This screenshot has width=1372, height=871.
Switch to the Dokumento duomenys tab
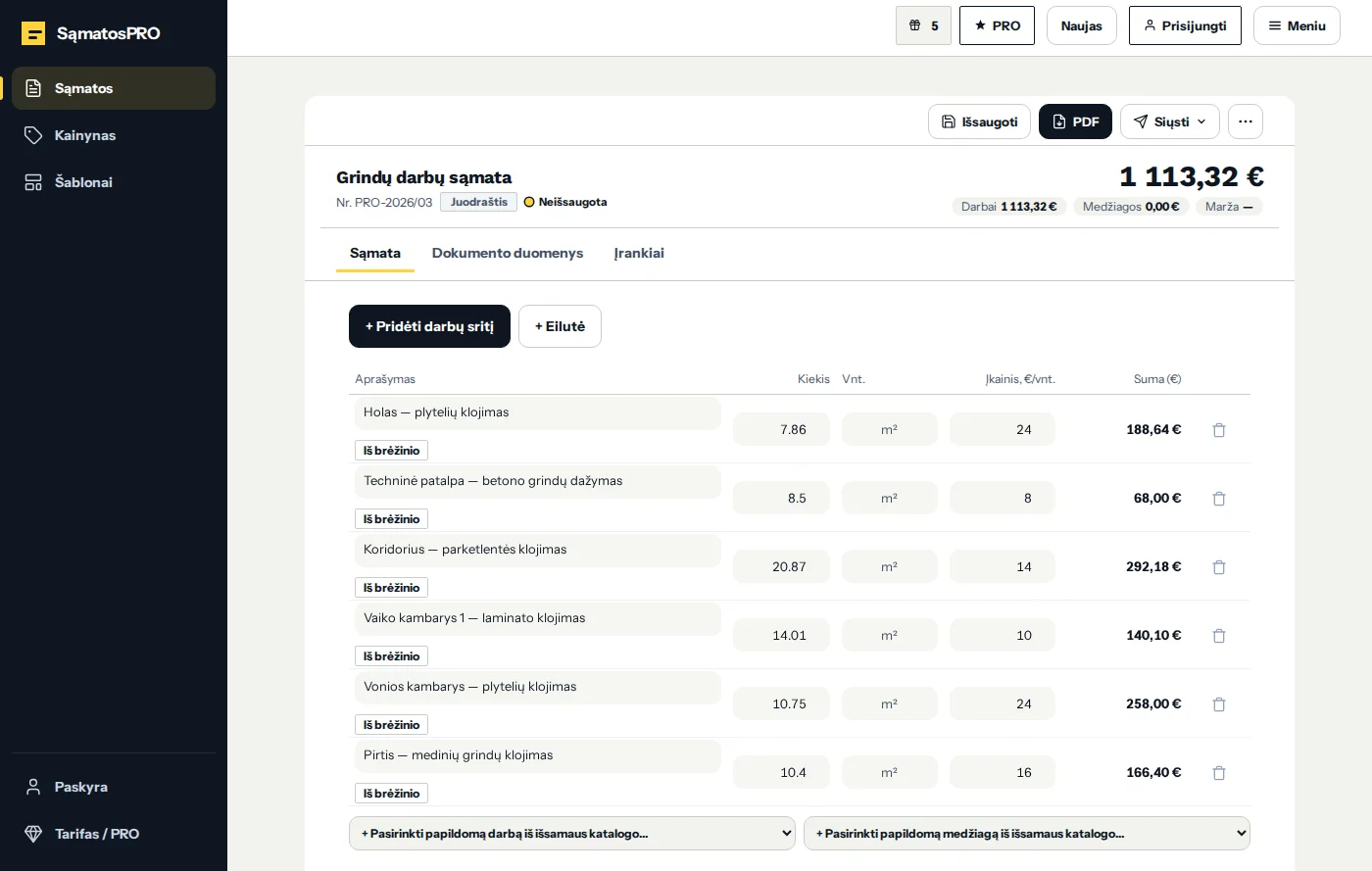pos(508,253)
